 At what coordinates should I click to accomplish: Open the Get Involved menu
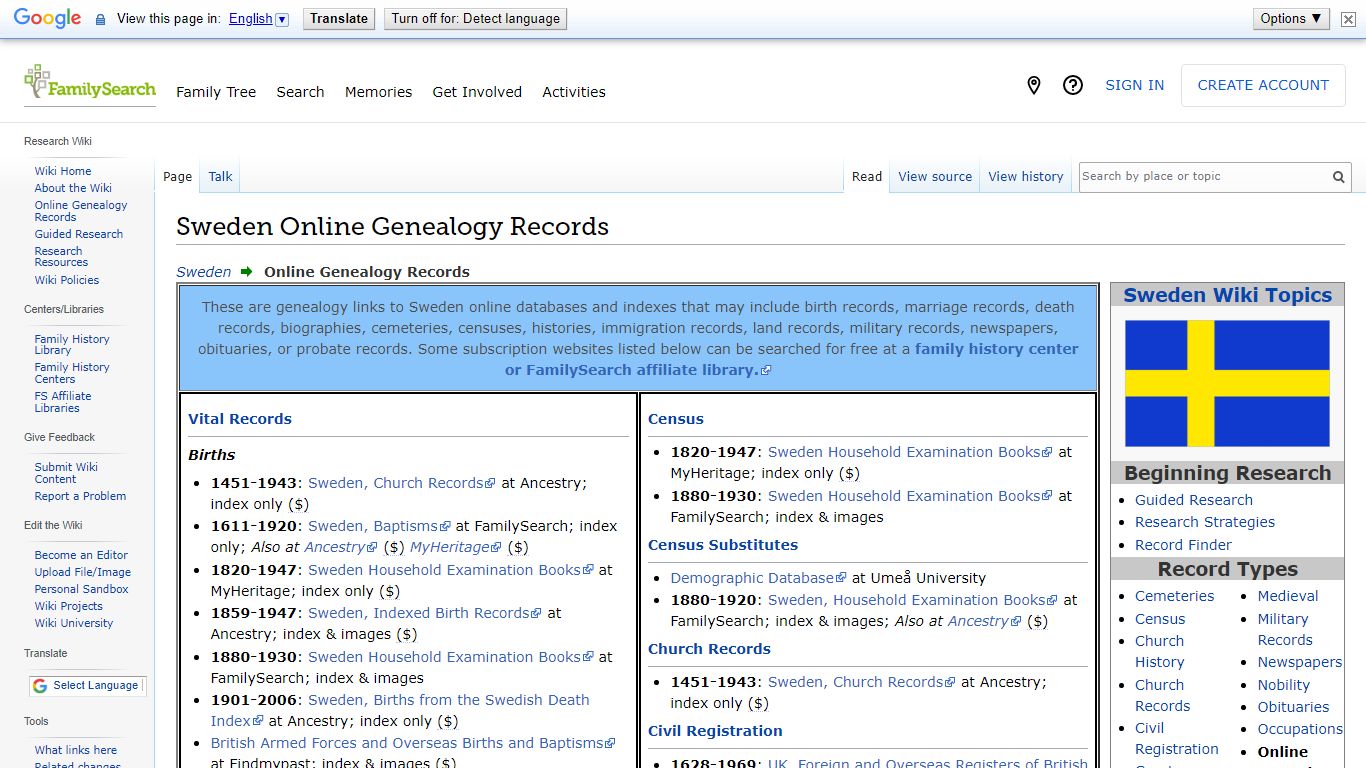point(477,92)
